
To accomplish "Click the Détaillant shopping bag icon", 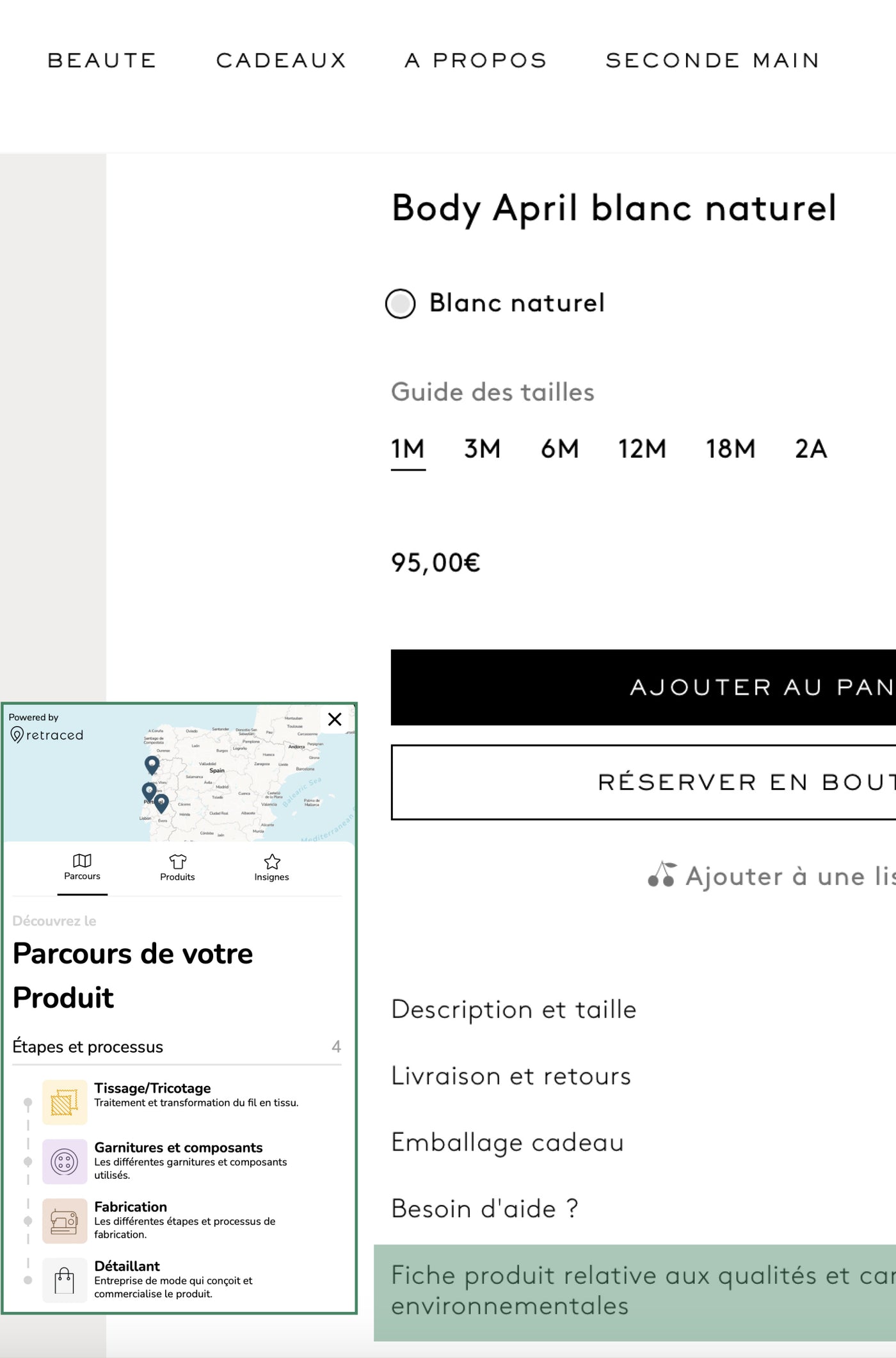I will coord(65,1281).
